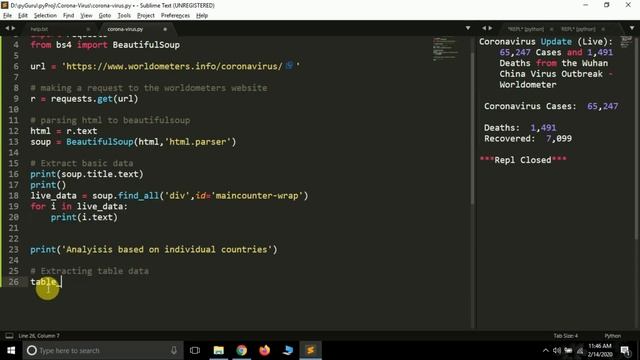Open Windows Start menu
This screenshot has width=640, height=360.
coord(11,350)
